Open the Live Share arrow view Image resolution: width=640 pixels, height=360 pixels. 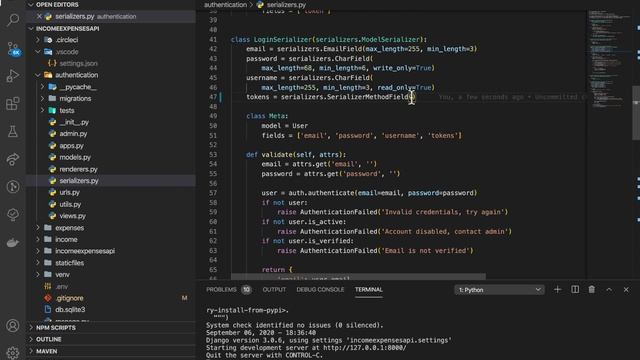(13, 159)
